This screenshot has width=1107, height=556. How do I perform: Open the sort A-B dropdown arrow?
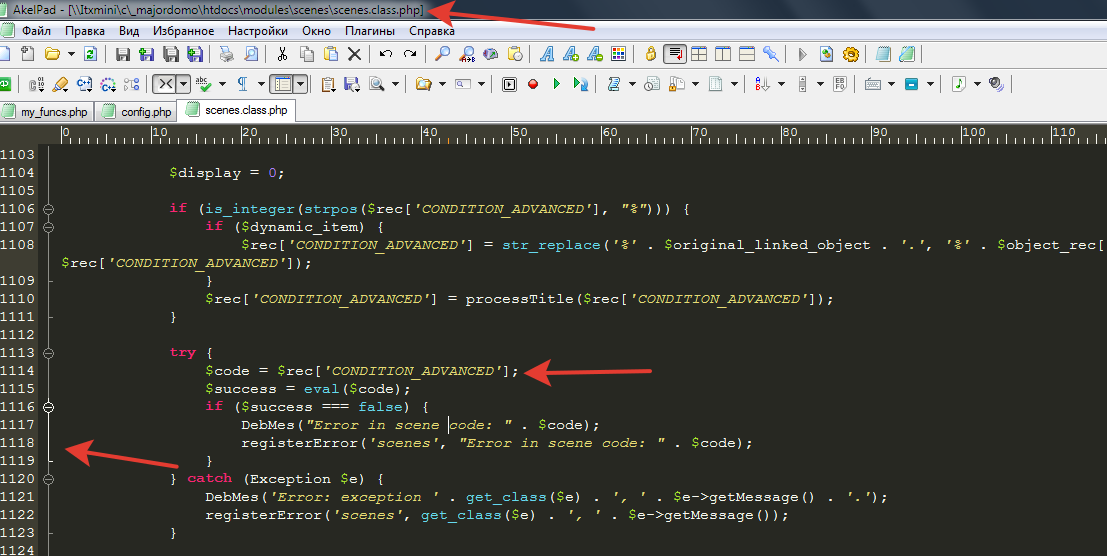782,84
